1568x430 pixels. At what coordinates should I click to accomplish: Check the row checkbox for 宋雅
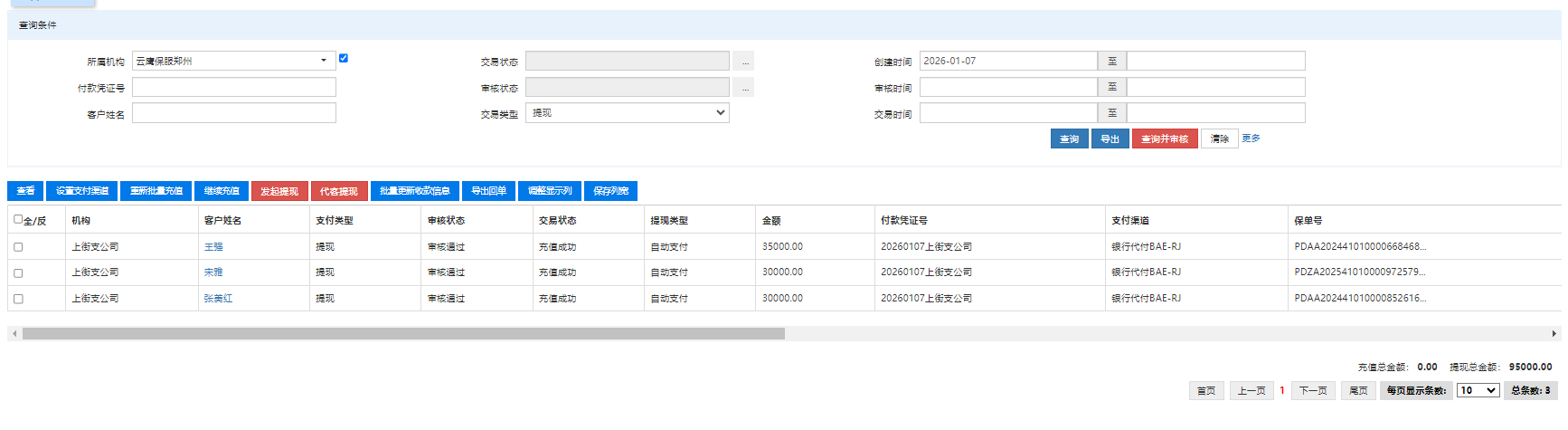coord(18,272)
